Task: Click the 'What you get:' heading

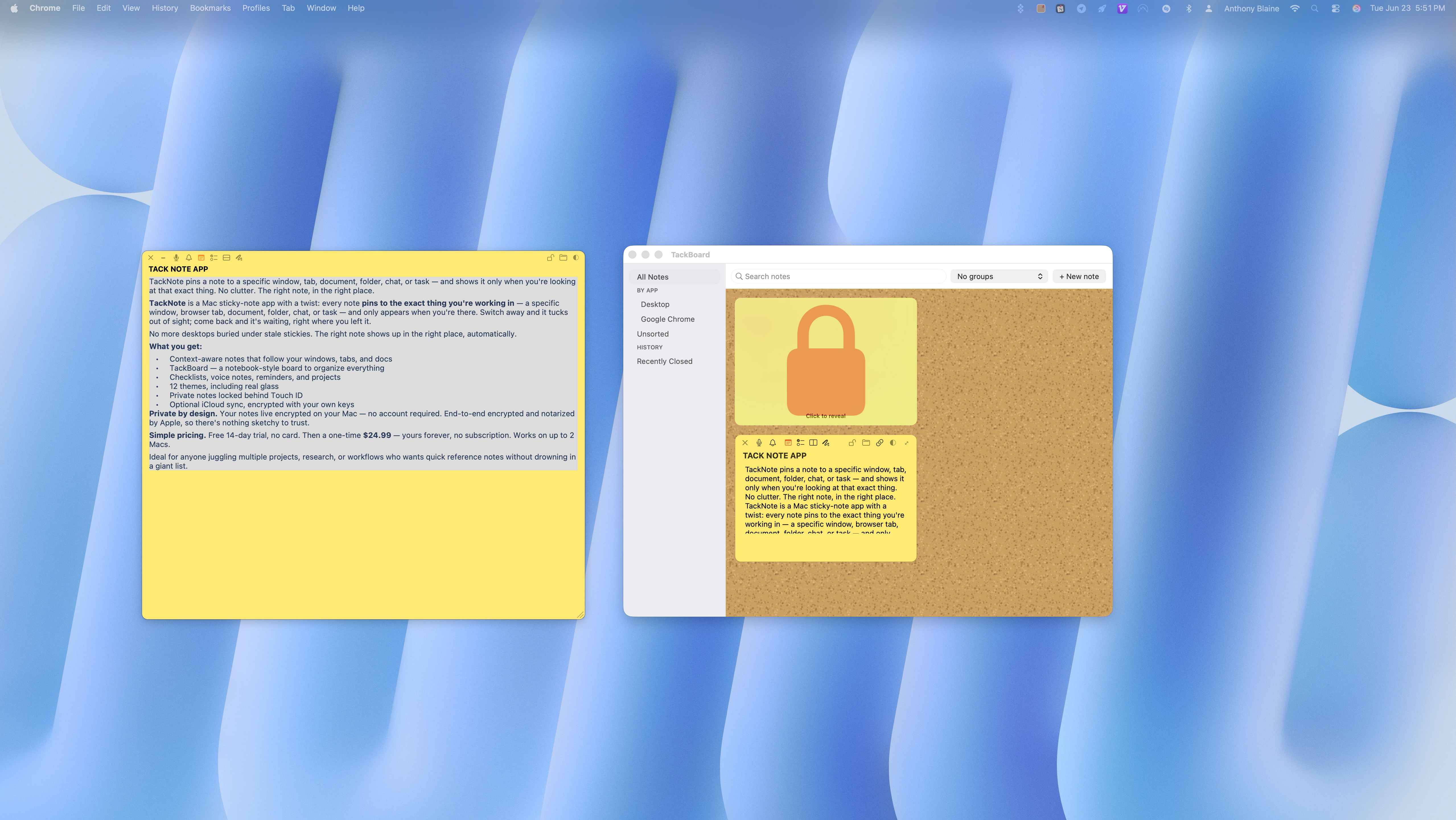Action: (175, 347)
